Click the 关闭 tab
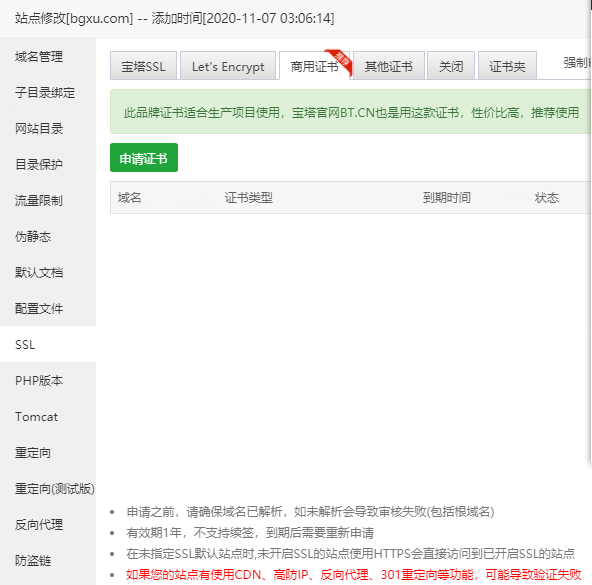The width and height of the screenshot is (592, 585). tap(451, 66)
